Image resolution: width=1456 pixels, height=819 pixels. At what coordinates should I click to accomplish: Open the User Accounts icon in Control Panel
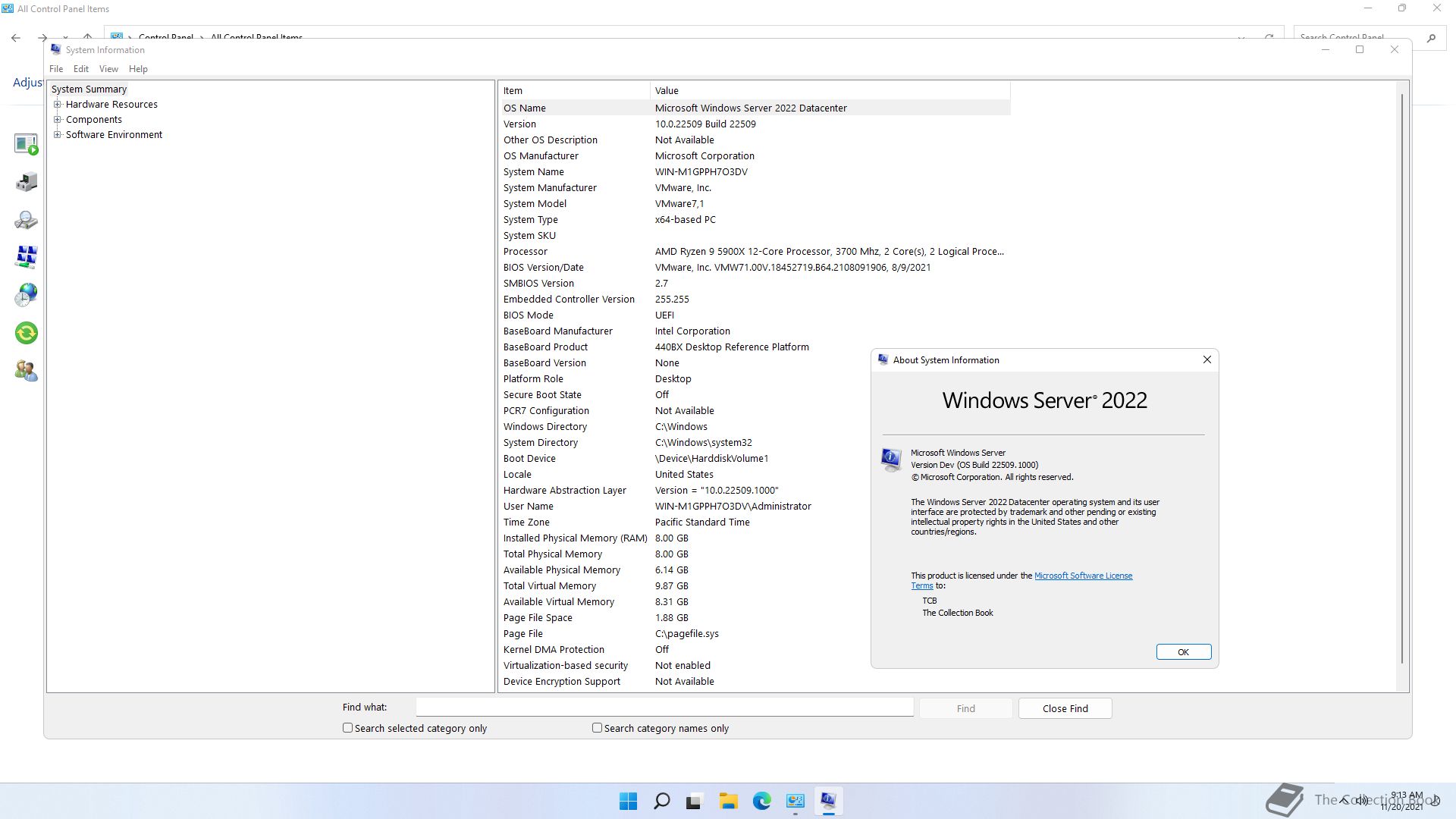pyautogui.click(x=26, y=371)
